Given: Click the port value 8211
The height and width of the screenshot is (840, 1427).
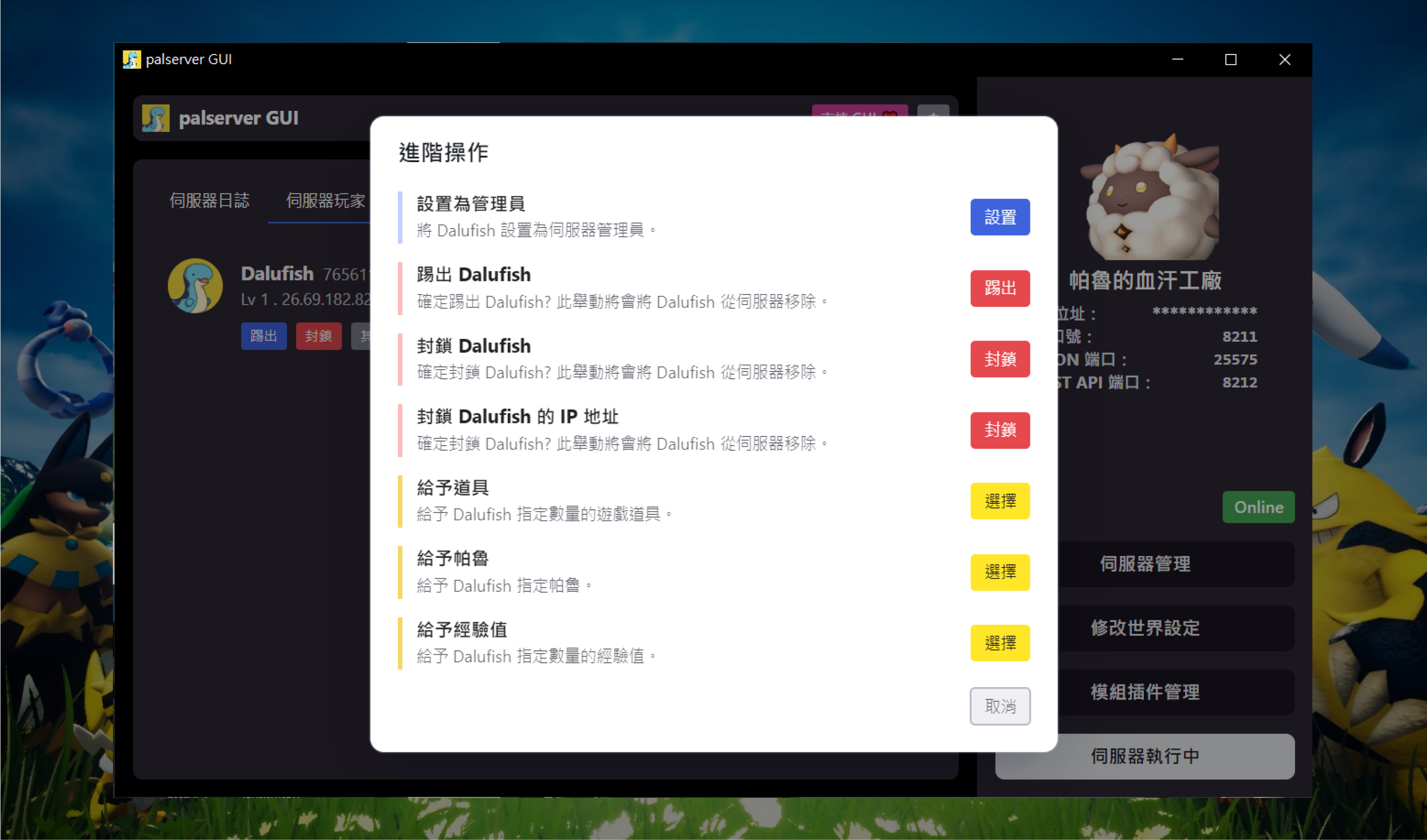Looking at the screenshot, I should (1239, 337).
